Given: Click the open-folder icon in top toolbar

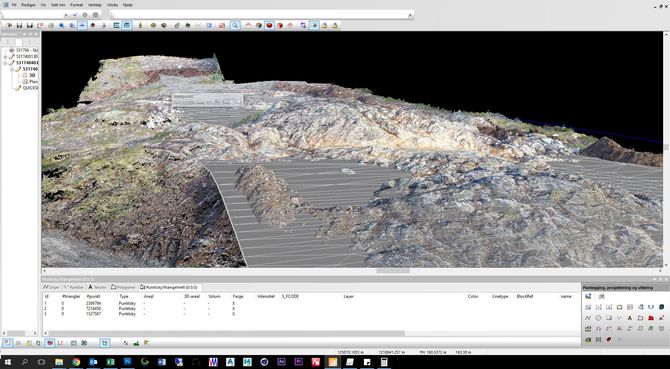Looking at the screenshot, I should pos(9,26).
